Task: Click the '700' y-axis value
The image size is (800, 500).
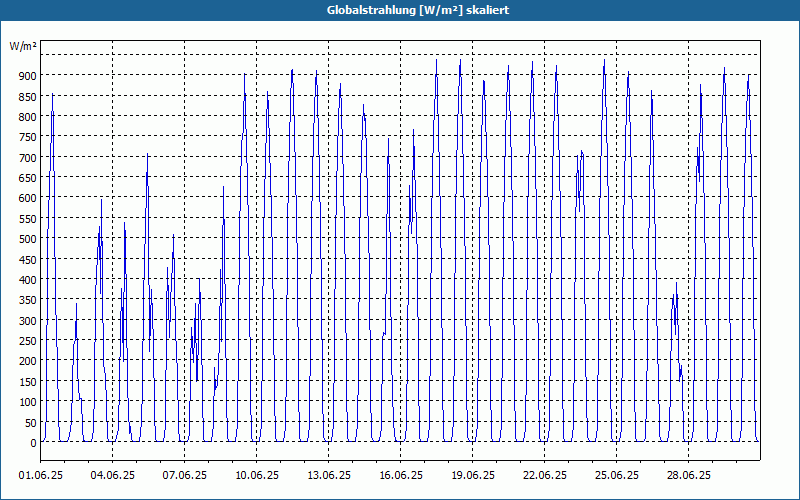Action: [x=28, y=158]
